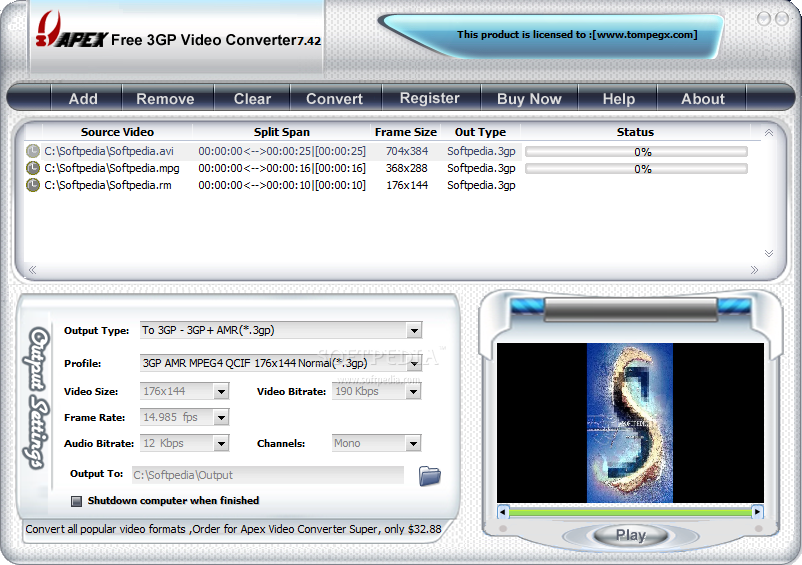The height and width of the screenshot is (565, 802).
Task: Open the Register dialog
Action: [430, 98]
